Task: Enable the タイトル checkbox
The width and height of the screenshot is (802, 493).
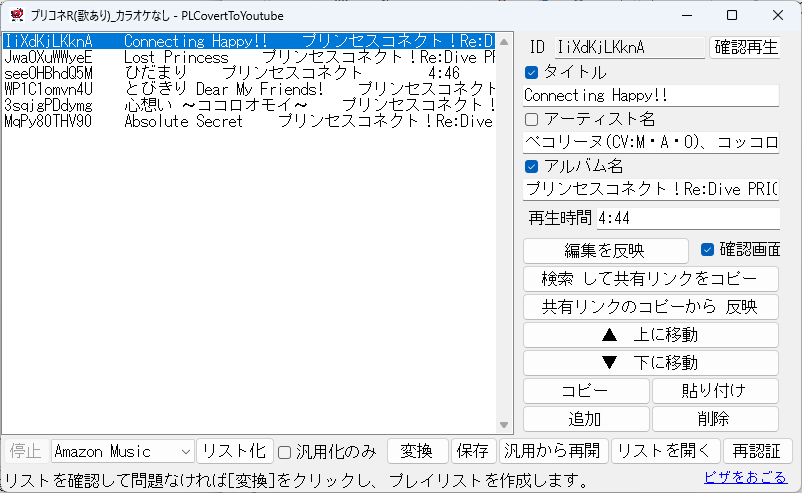Action: click(x=532, y=72)
